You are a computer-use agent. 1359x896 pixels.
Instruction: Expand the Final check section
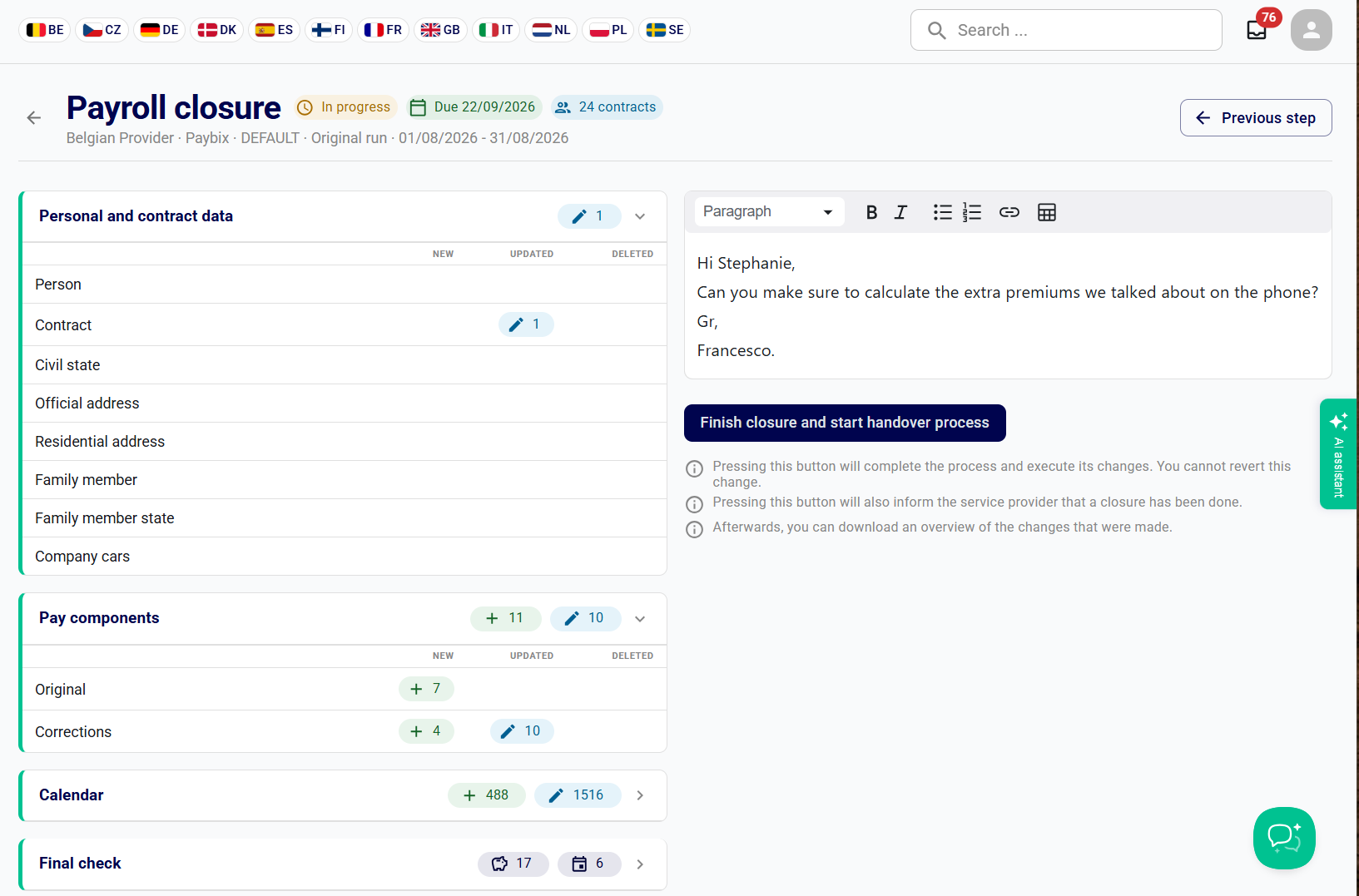click(640, 864)
